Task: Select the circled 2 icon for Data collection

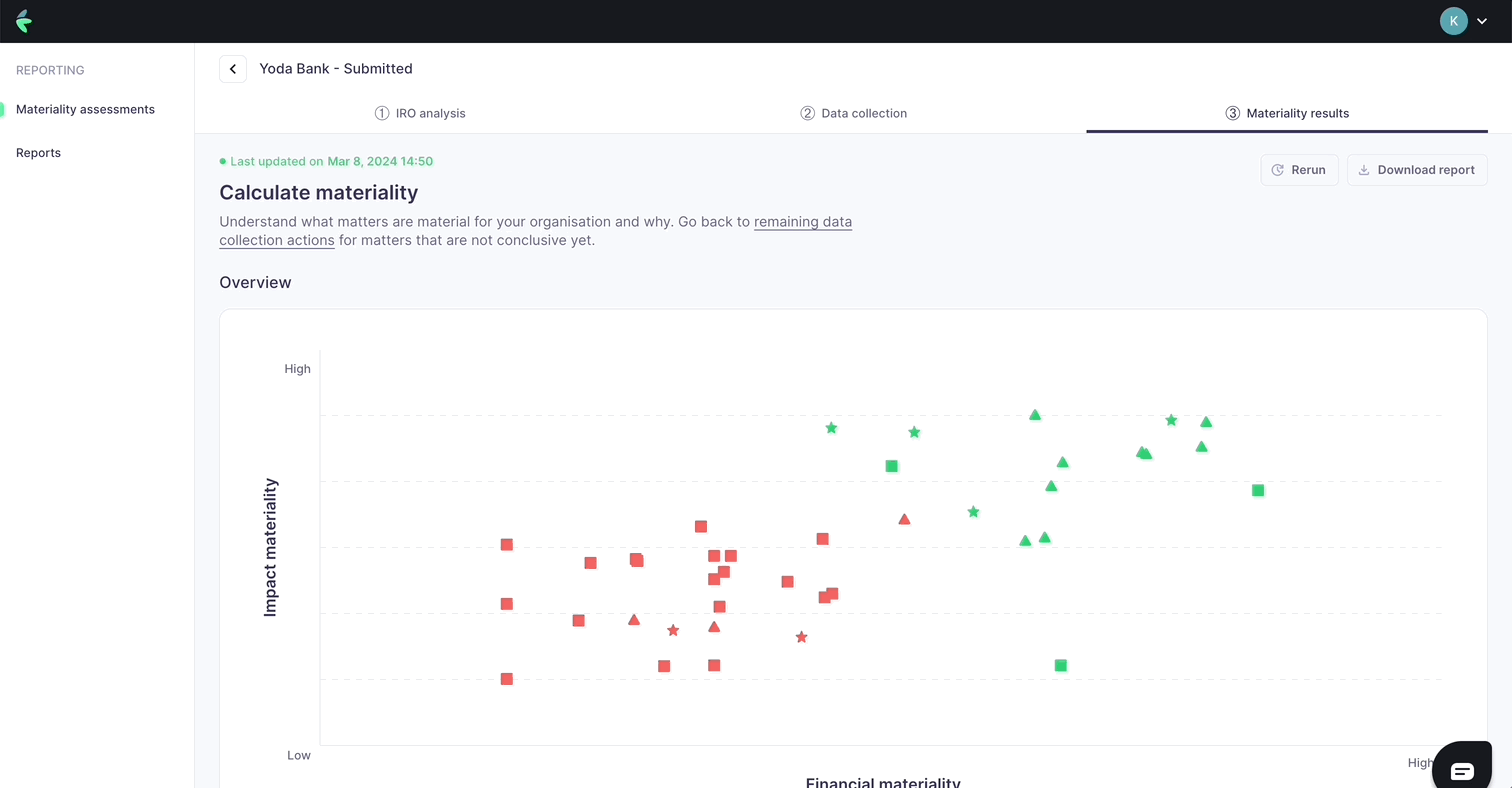Action: pyautogui.click(x=807, y=113)
